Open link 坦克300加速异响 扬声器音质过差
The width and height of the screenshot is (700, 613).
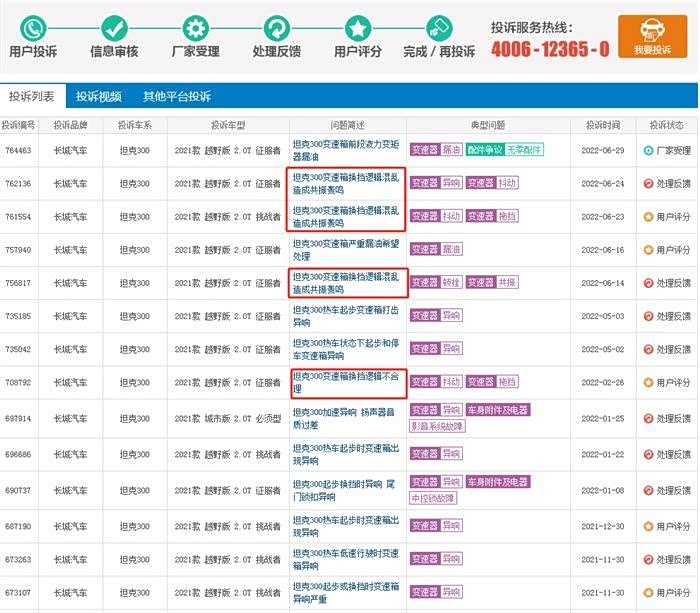[x=344, y=418]
